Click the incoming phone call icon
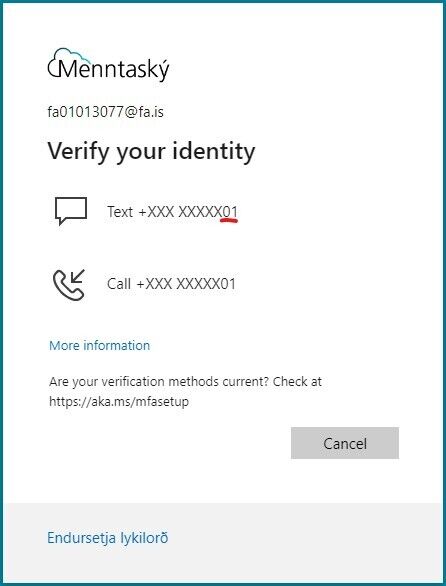 pyautogui.click(x=70, y=285)
